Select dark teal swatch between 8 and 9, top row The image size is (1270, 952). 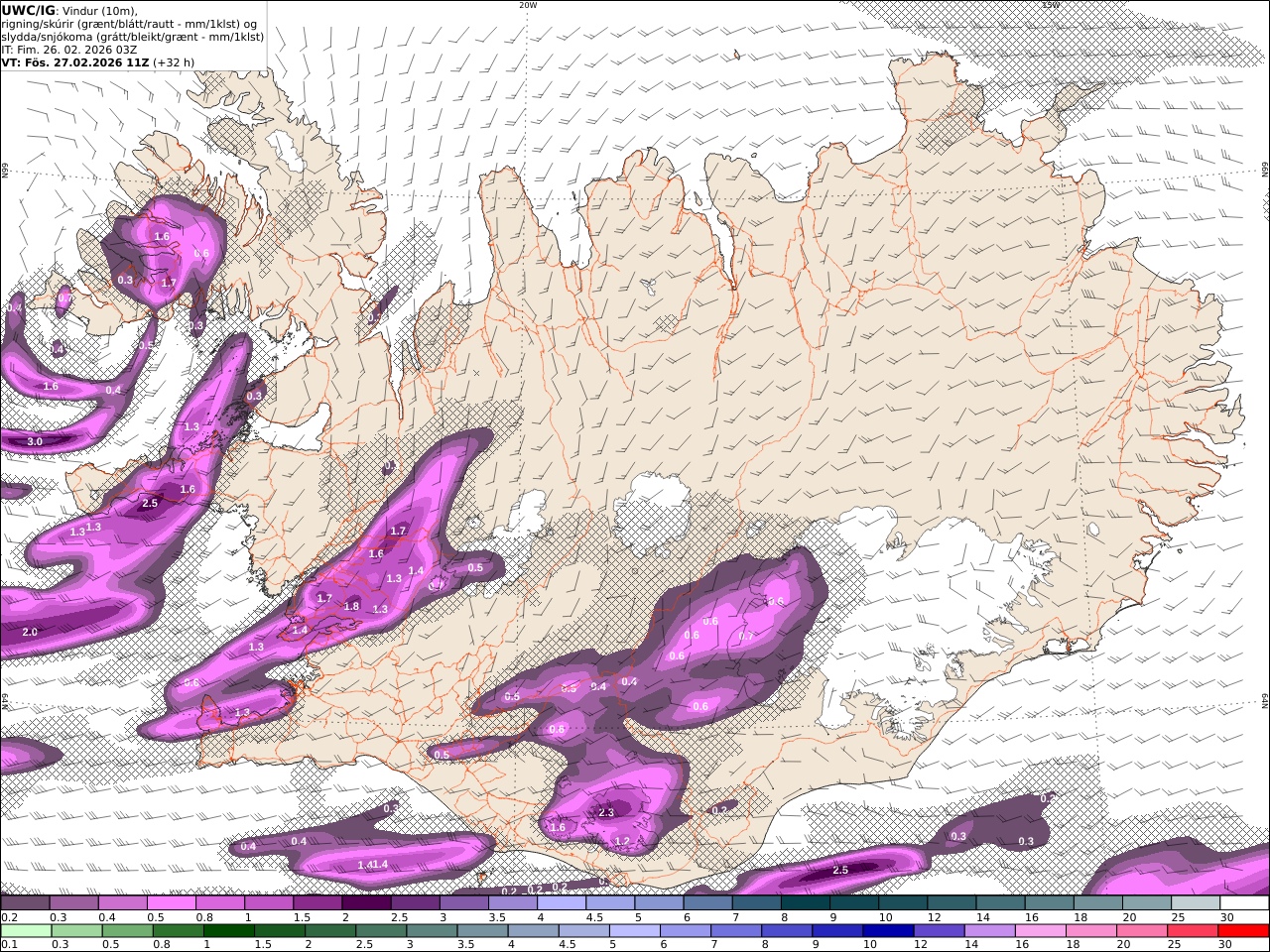point(806,902)
